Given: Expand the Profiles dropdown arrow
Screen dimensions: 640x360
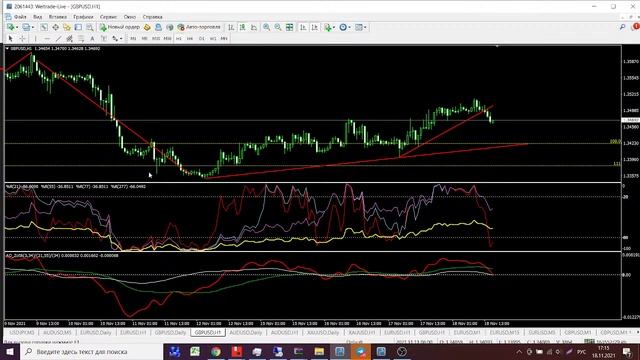Looking at the screenshot, I should 33,27.
